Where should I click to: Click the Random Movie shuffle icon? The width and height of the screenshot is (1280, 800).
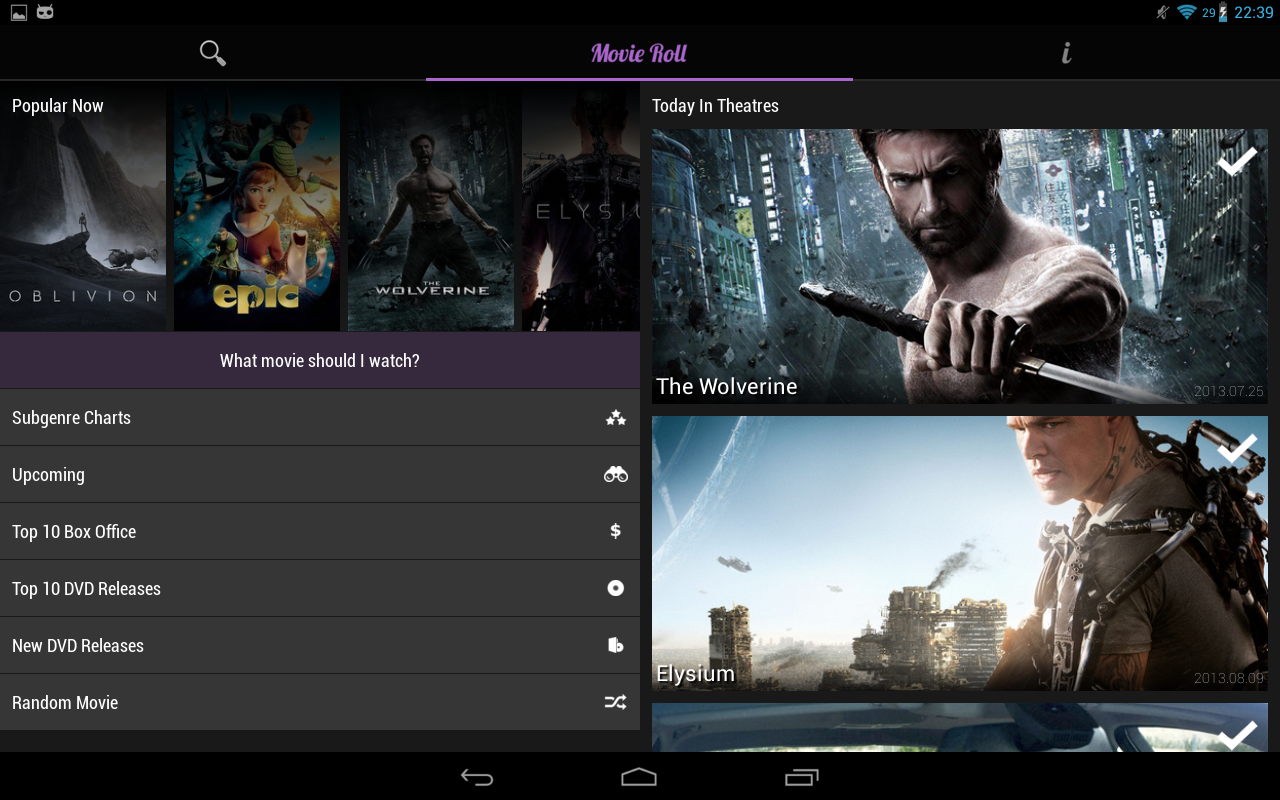[x=616, y=703]
